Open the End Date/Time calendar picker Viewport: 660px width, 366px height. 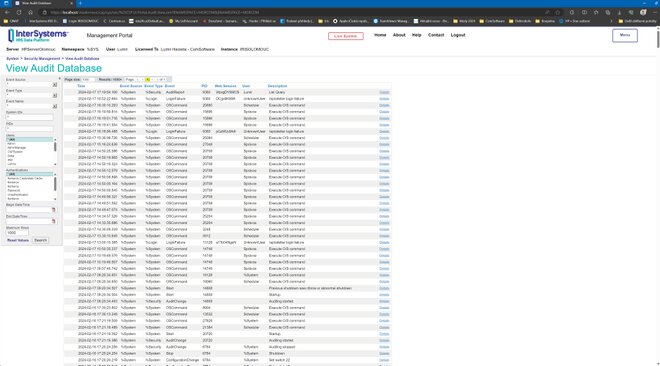click(53, 221)
